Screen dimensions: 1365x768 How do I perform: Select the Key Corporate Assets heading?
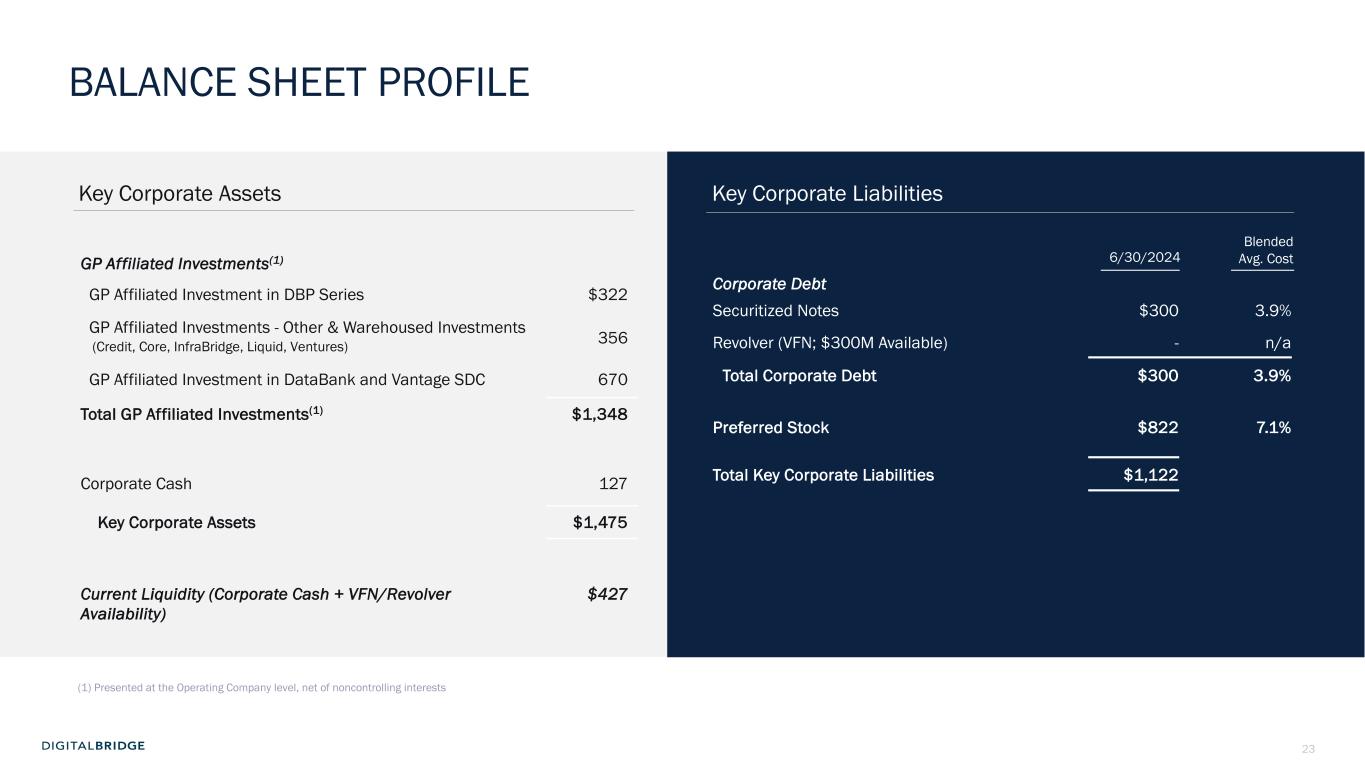[x=180, y=194]
